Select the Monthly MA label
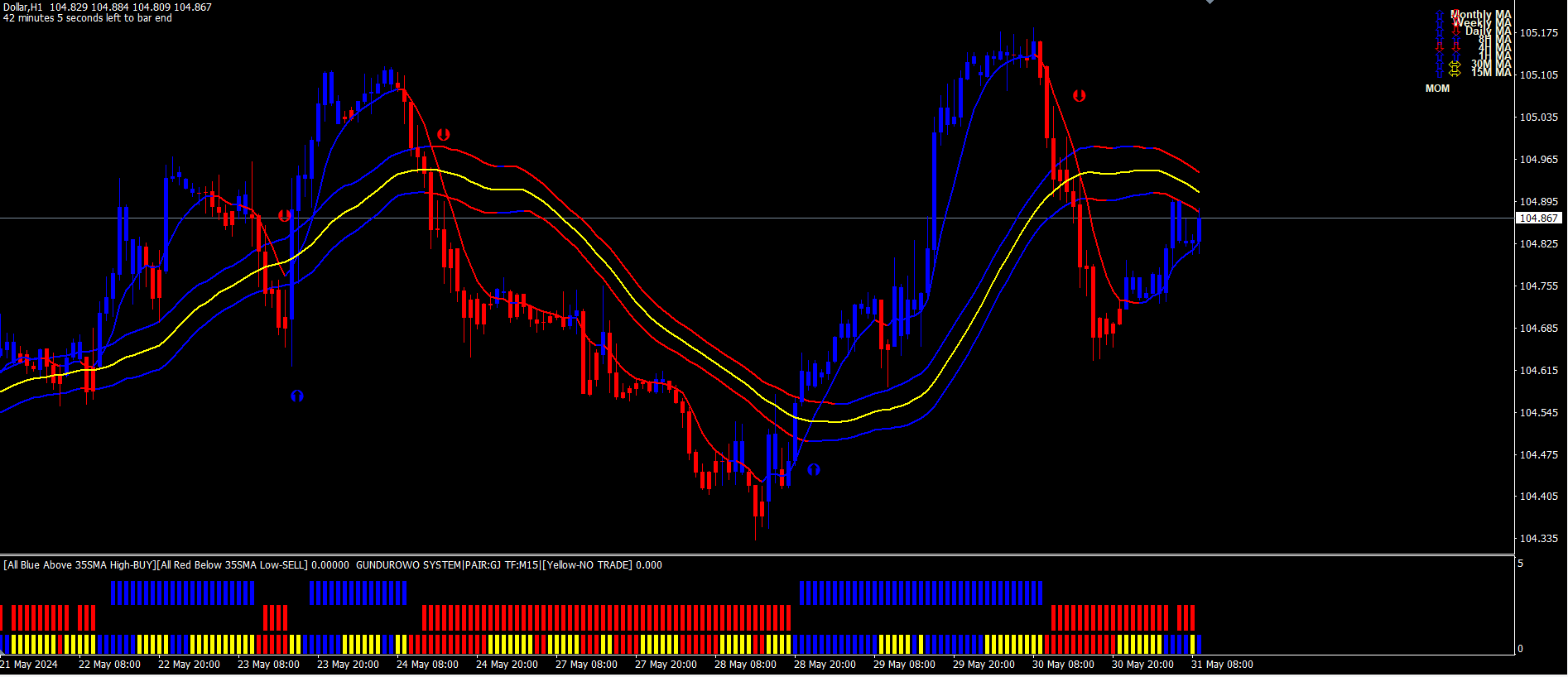Viewport: 1568px width, 677px height. (x=1481, y=15)
